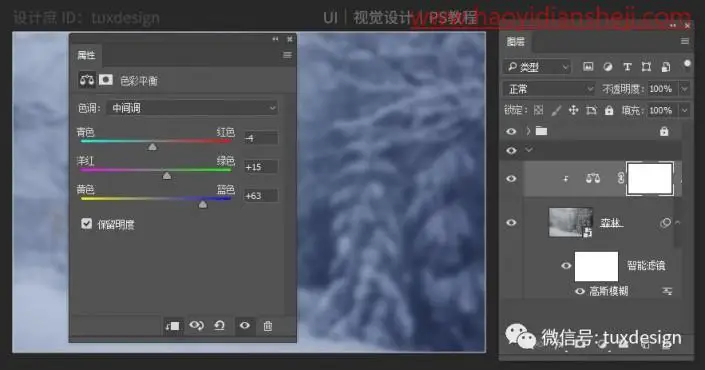The image size is (705, 370).
Task: Hide the top folder group layer
Action: (511, 131)
